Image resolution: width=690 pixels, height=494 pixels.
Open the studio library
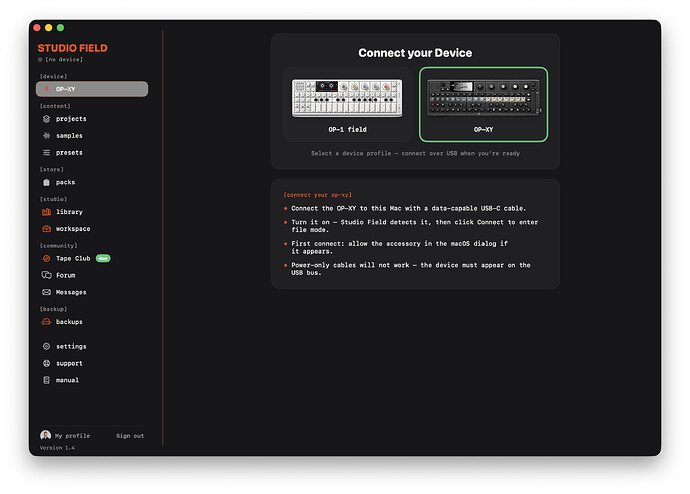click(x=92, y=212)
